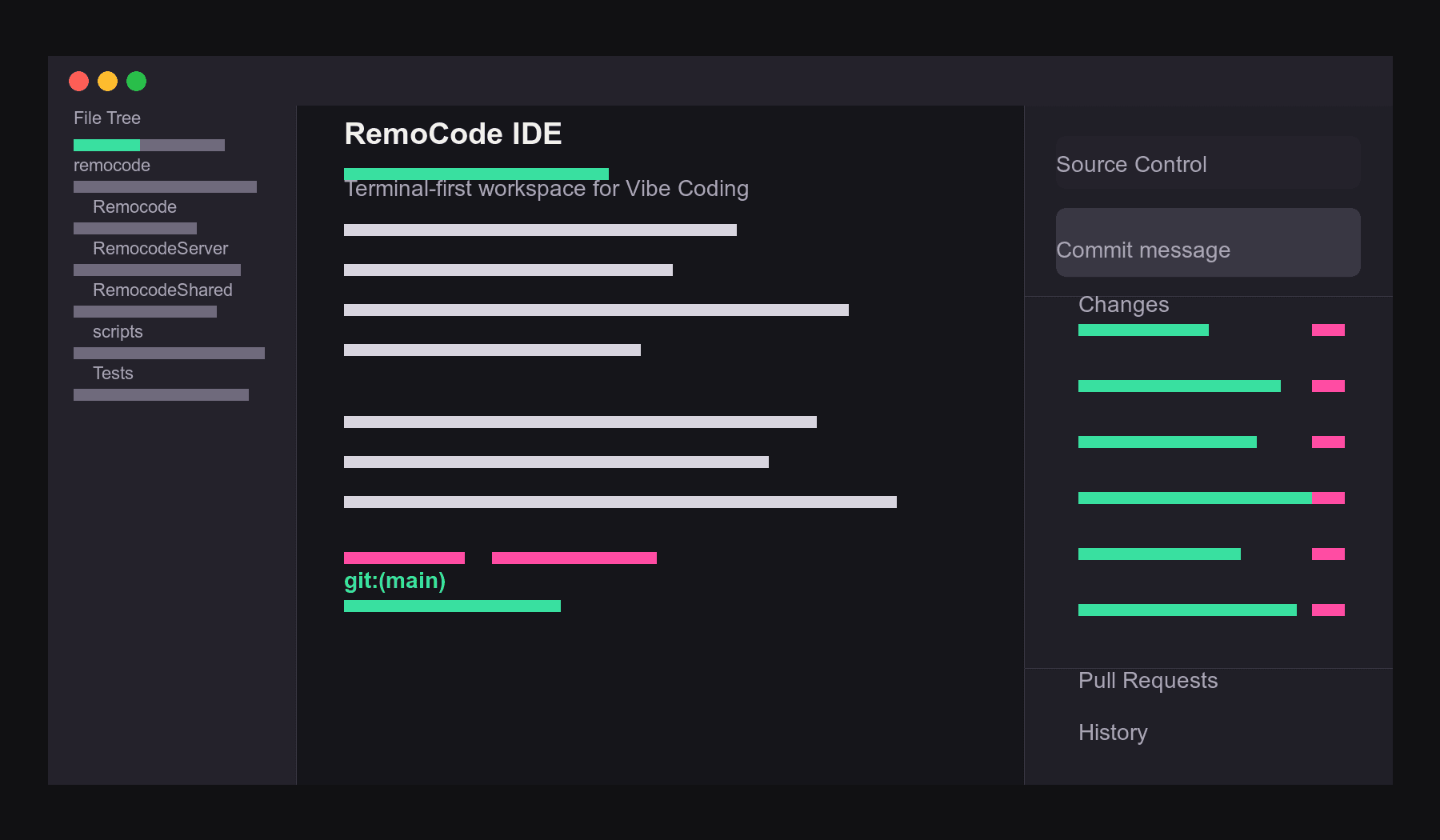
Task: Select the Remocode folder in tree
Action: 134,207
